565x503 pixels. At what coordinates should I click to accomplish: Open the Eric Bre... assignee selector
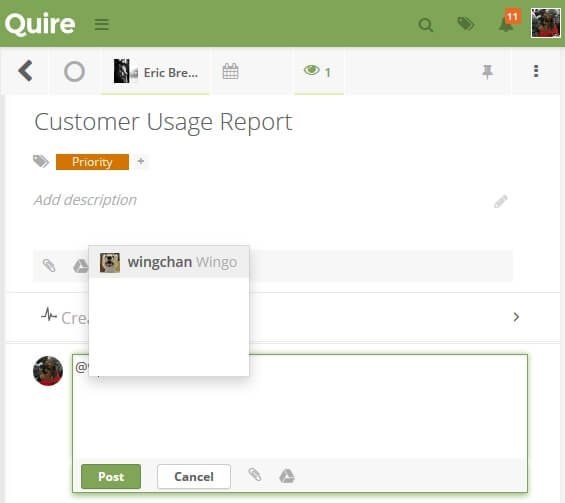coord(156,71)
